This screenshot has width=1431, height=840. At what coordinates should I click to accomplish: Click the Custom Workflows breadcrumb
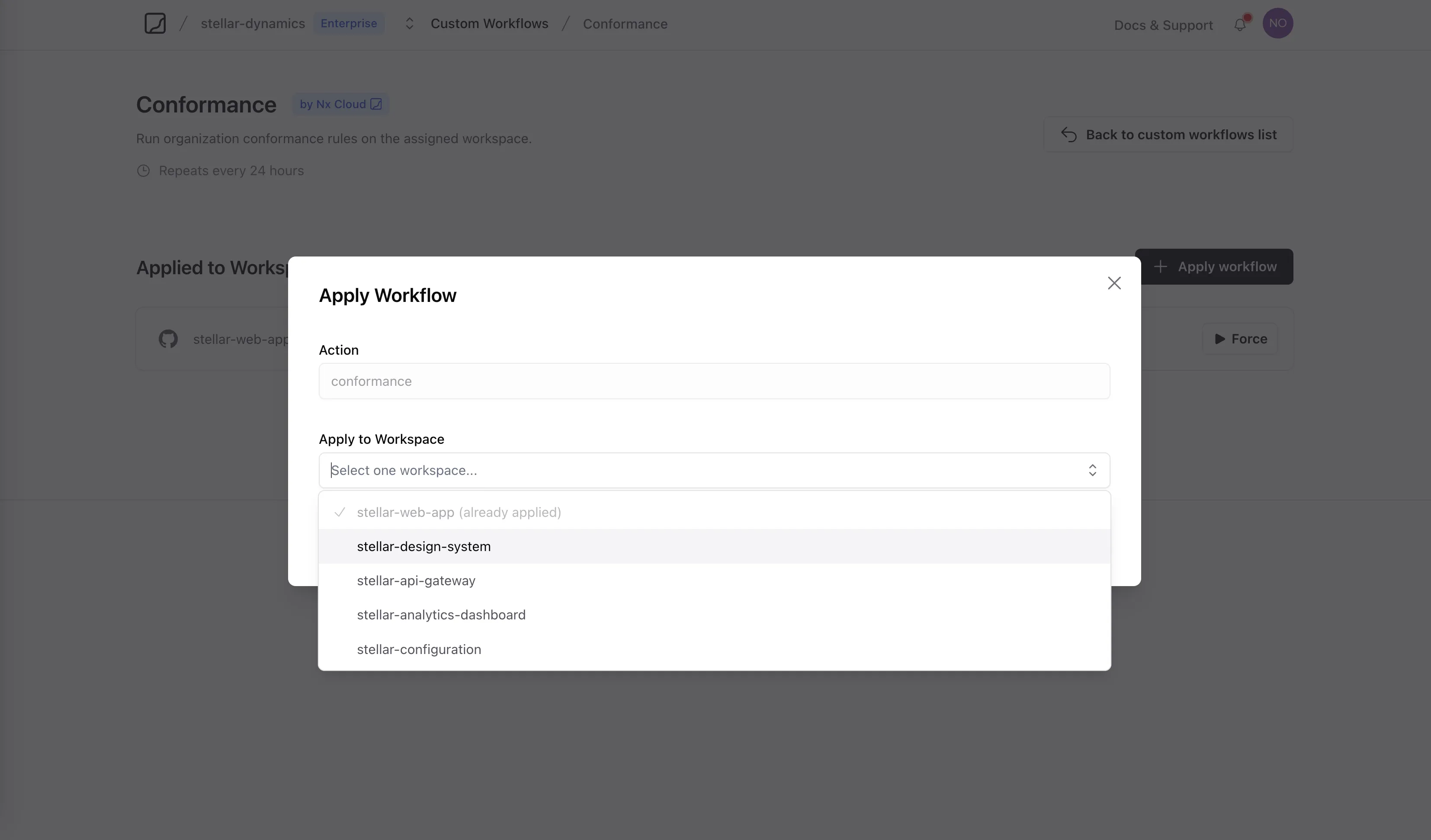[x=489, y=23]
